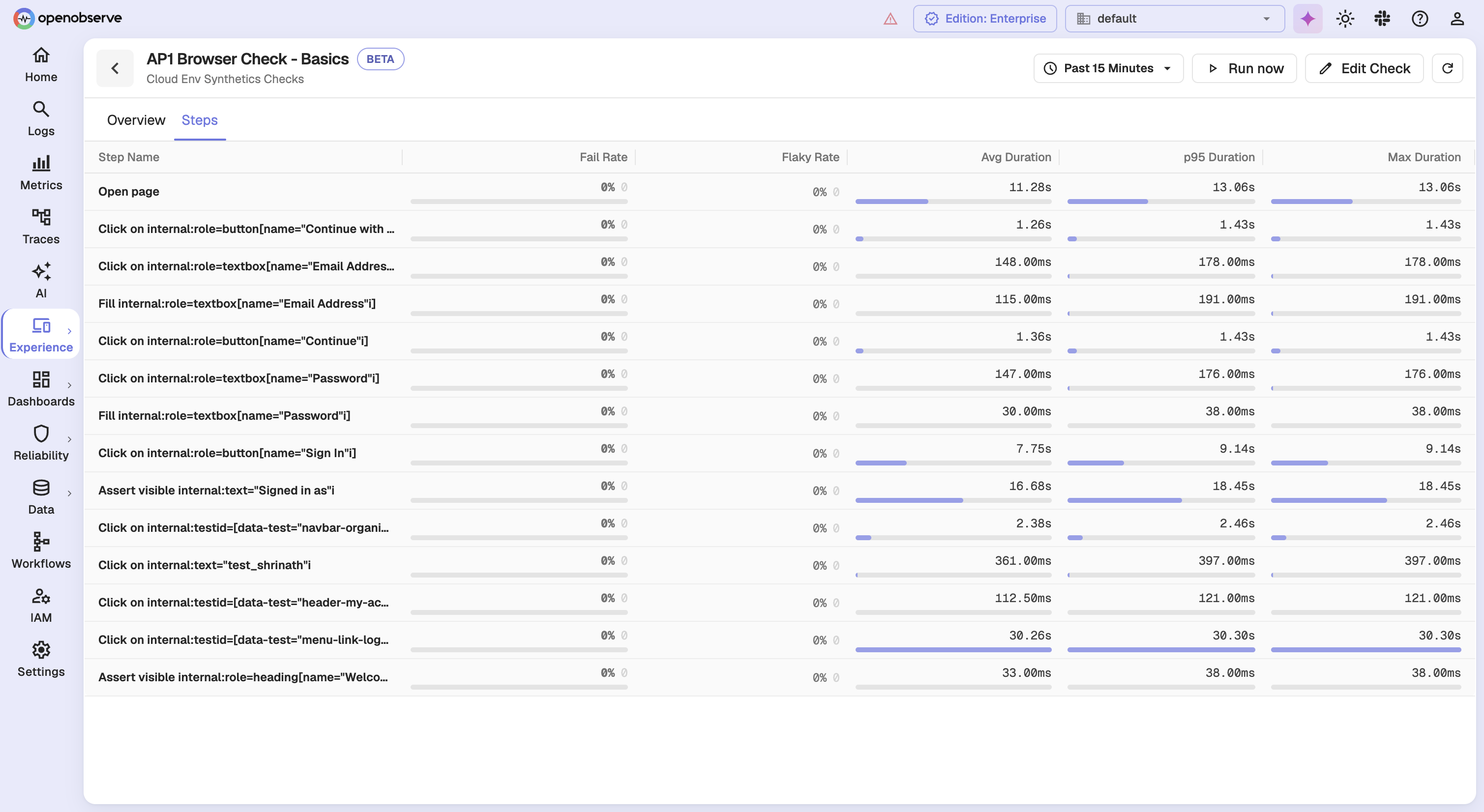
Task: Go to Metrics in the sidebar
Action: pos(41,173)
